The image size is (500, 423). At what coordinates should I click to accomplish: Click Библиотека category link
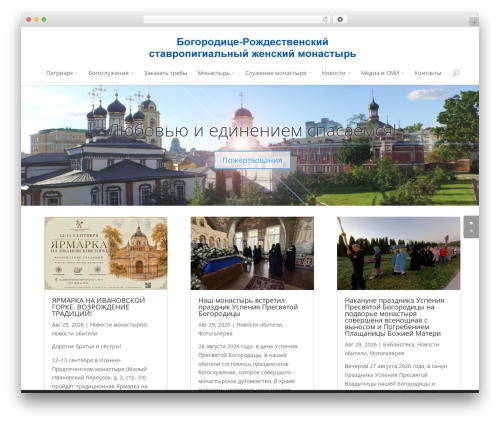pos(398,344)
